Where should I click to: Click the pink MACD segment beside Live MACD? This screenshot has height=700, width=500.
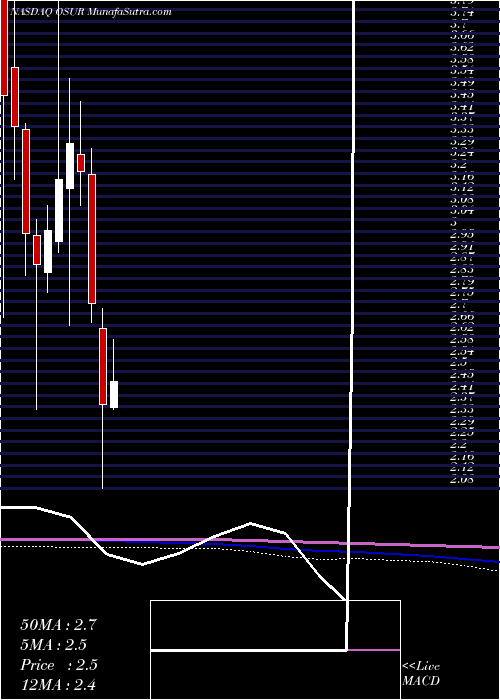pos(374,650)
